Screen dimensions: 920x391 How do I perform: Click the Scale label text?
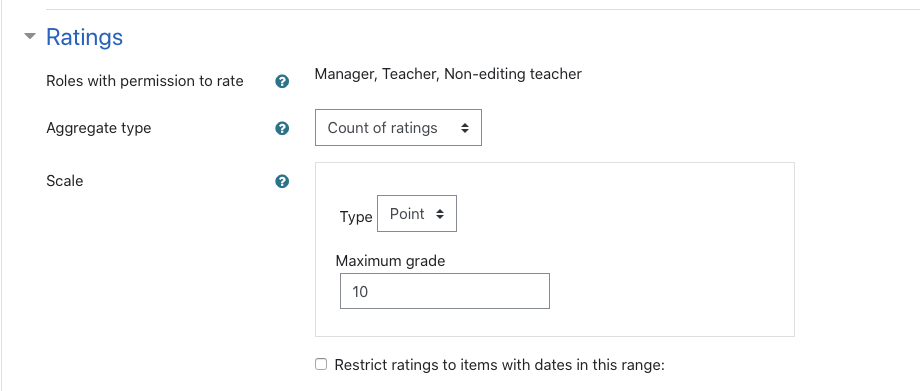point(65,181)
